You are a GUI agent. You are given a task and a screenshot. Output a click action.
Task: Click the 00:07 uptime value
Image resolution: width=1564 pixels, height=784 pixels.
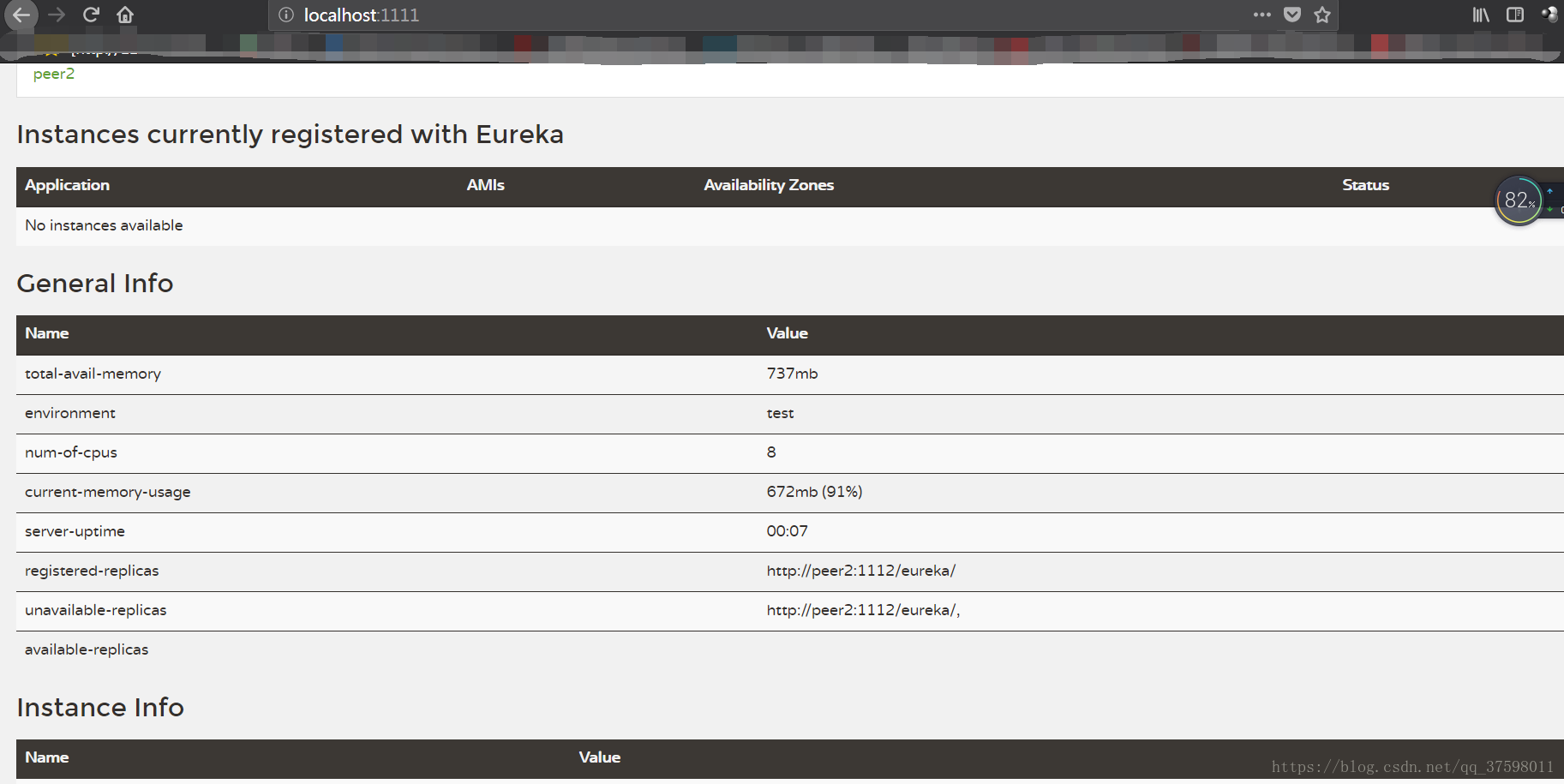[x=787, y=531]
